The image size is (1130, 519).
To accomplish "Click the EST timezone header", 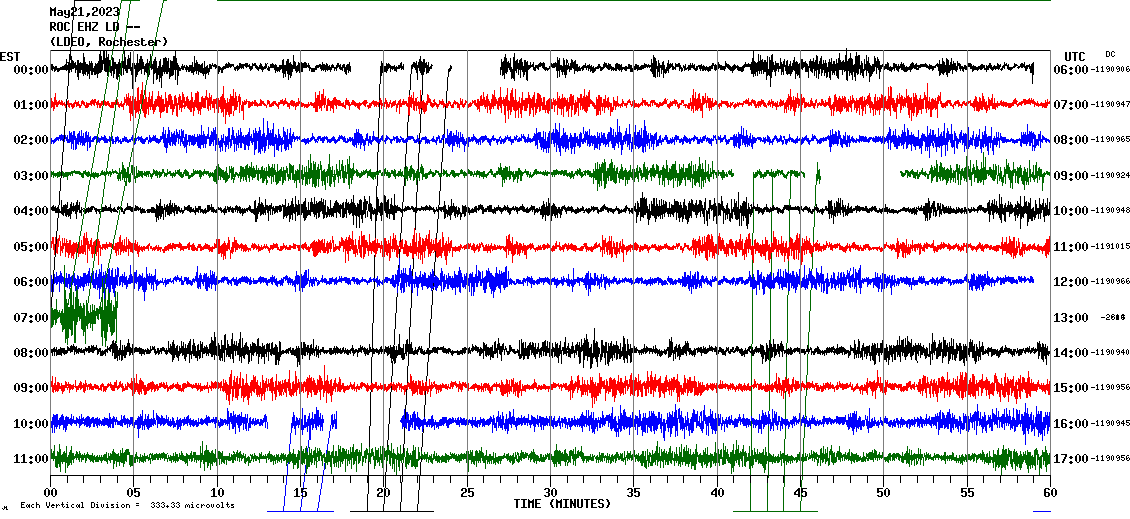I will pos(10,56).
